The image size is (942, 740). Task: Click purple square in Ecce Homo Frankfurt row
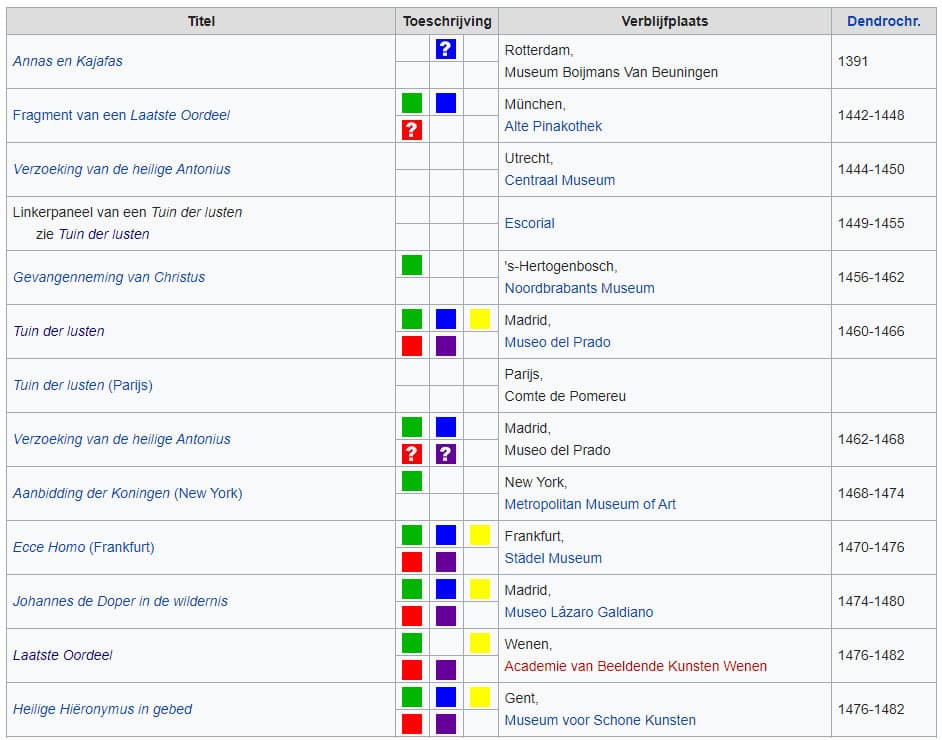pos(446,562)
